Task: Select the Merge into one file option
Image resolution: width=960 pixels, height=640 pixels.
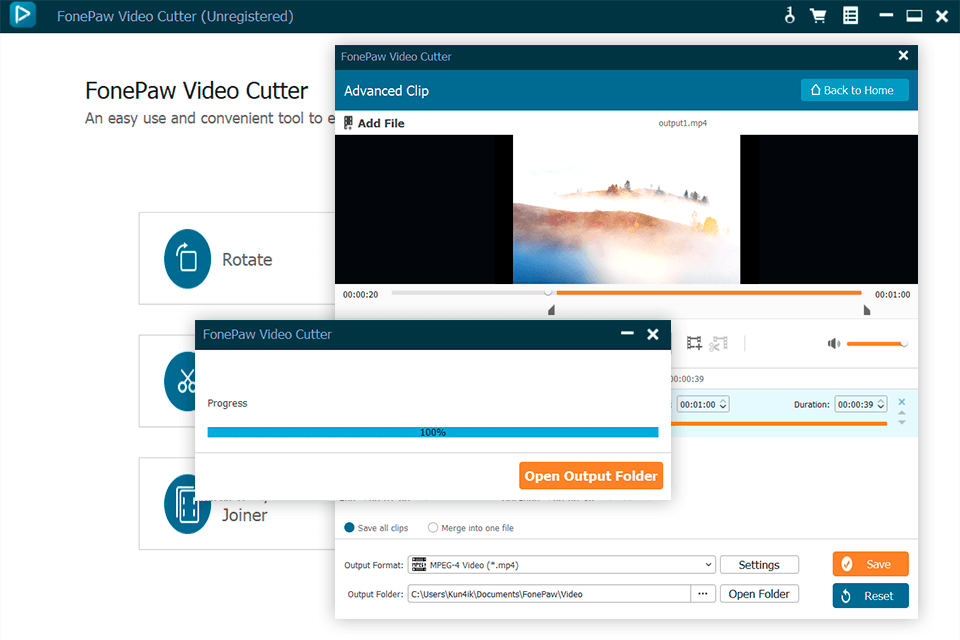Action: (x=433, y=527)
